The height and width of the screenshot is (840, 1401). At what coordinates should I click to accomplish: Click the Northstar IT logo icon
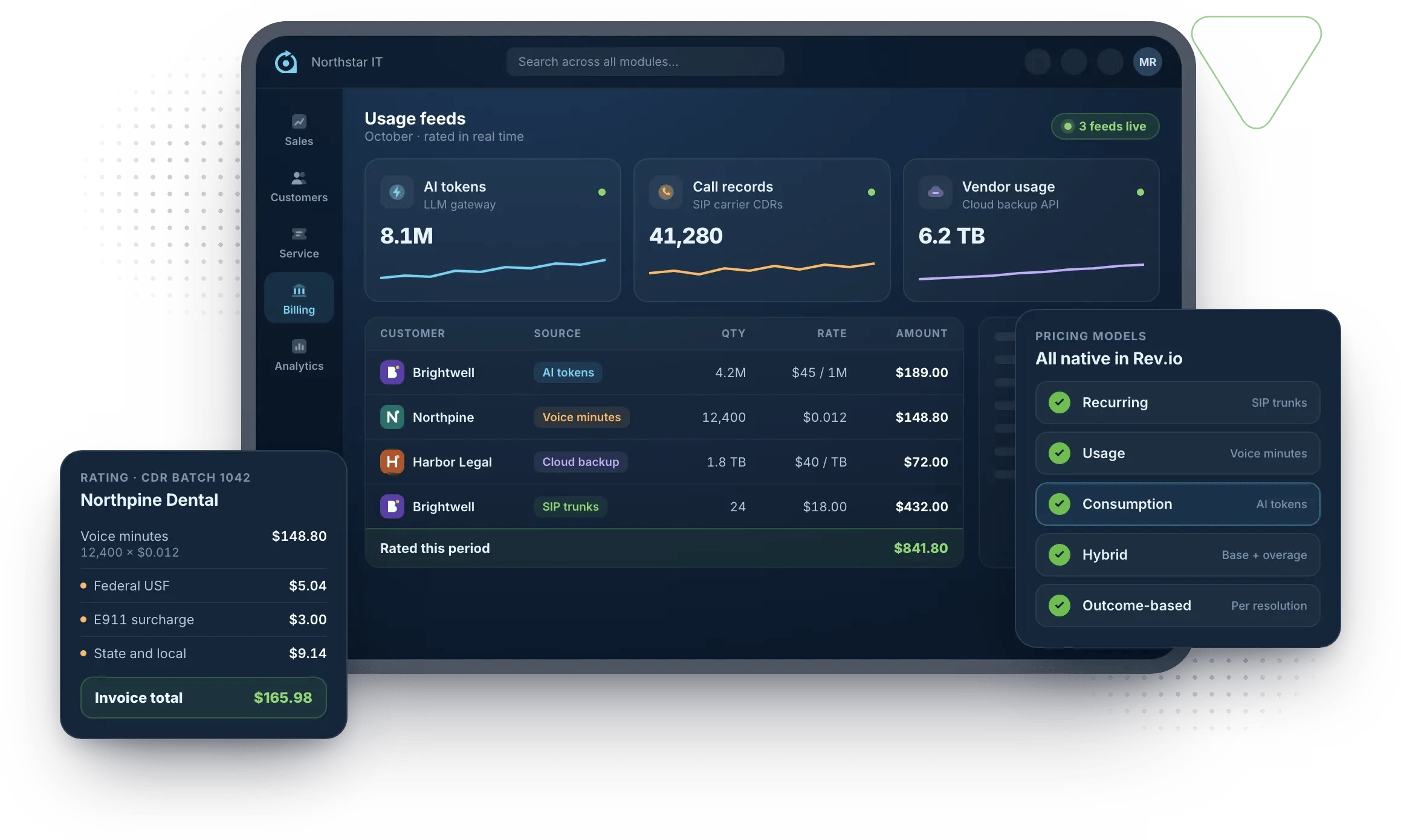(286, 62)
